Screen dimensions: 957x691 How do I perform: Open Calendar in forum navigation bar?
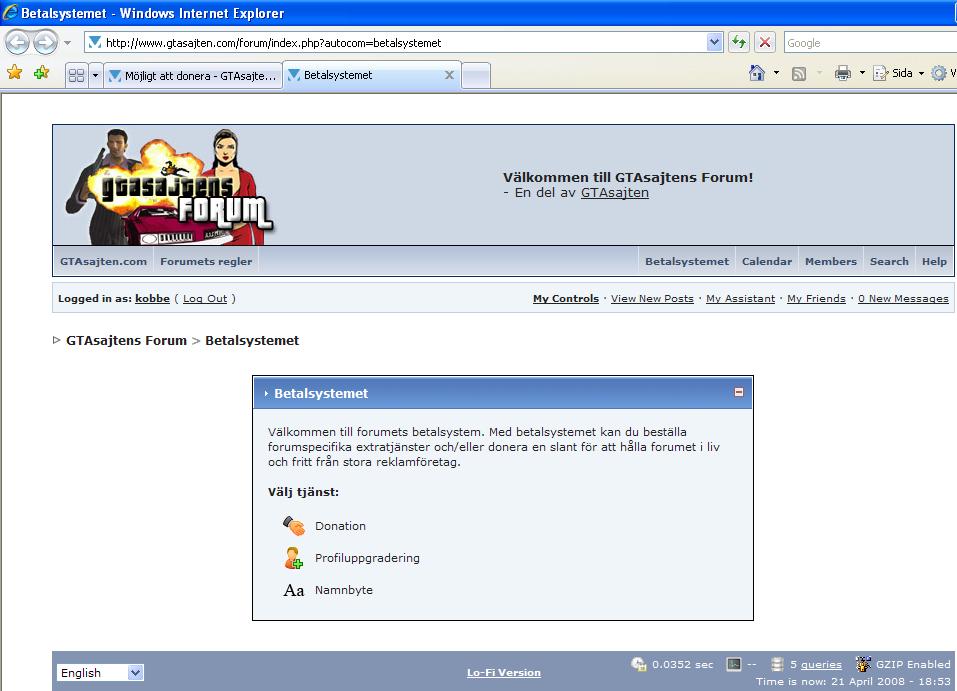pos(766,261)
